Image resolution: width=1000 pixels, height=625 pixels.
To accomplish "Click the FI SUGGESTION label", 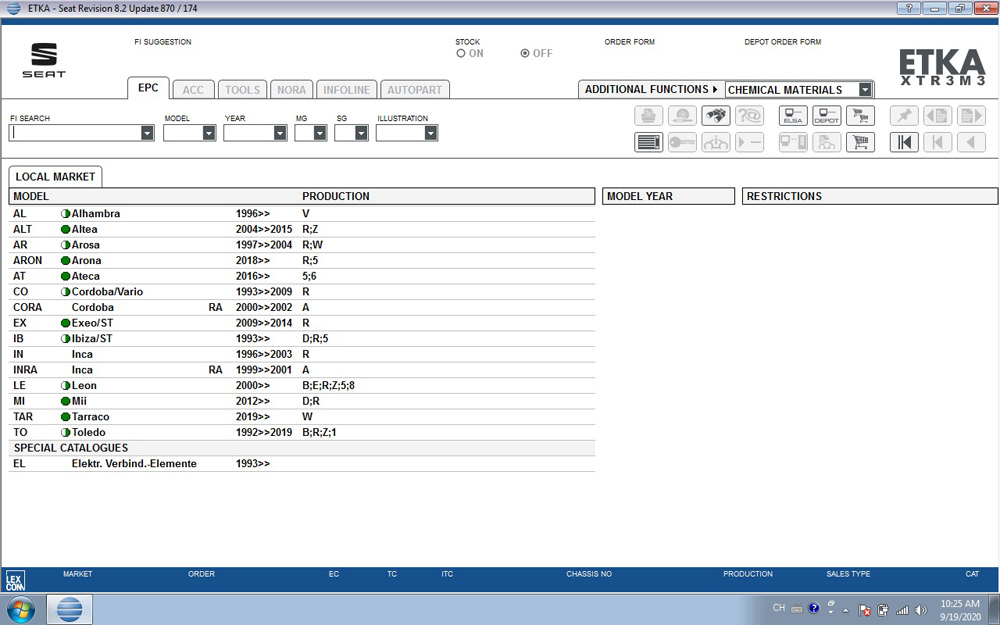I will pyautogui.click(x=163, y=42).
